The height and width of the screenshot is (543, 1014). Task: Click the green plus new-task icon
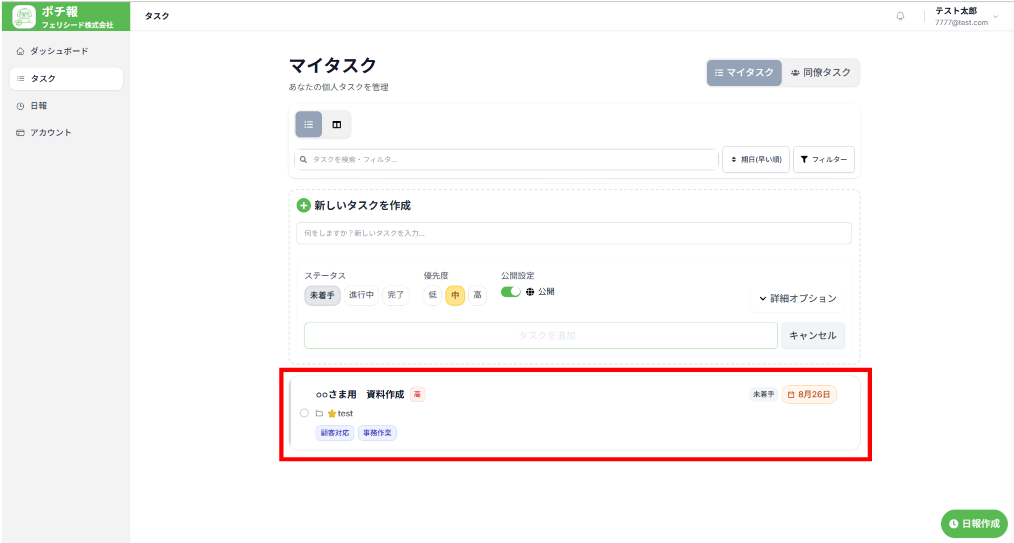click(x=304, y=205)
